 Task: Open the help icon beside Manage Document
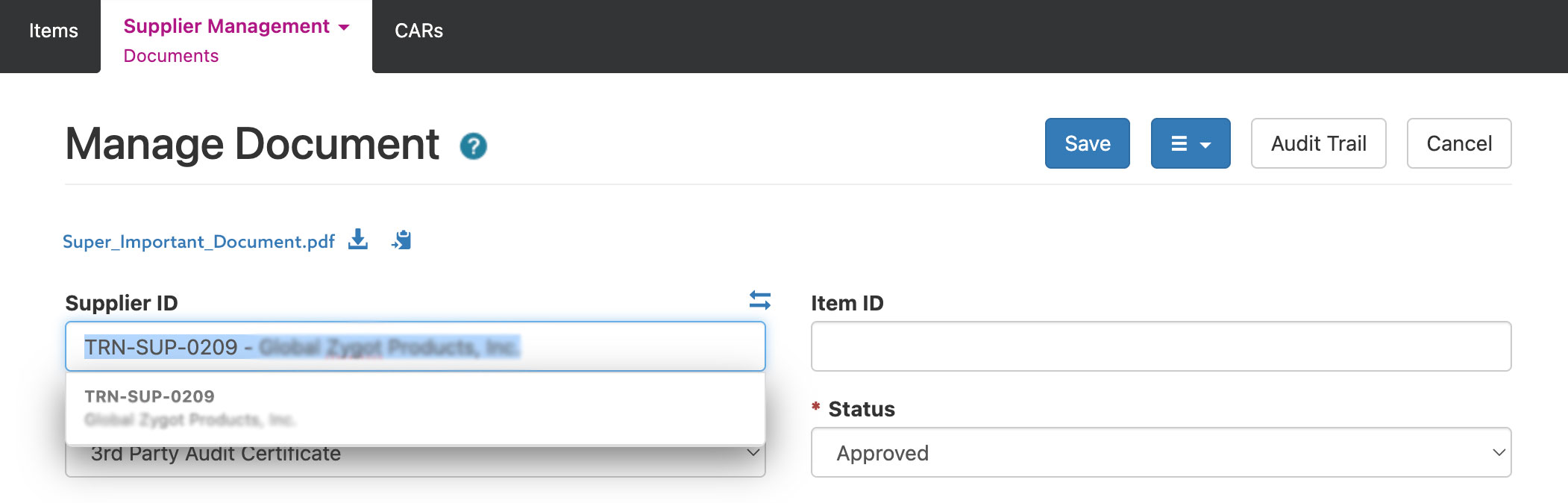tap(473, 146)
